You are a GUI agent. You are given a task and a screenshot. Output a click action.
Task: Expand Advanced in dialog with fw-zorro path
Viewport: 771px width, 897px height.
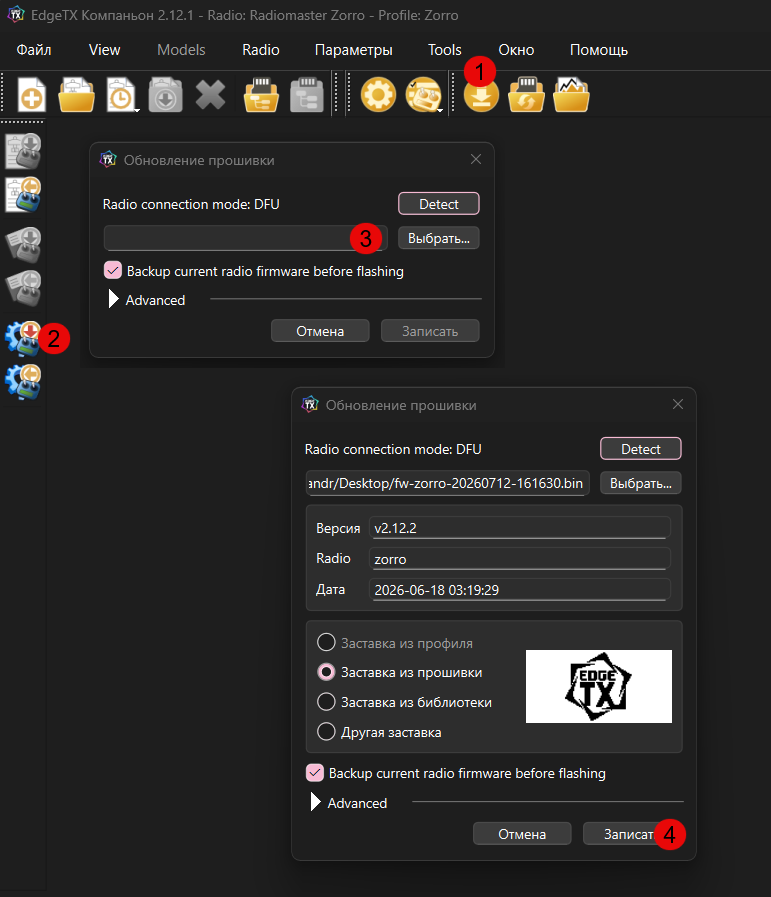tap(315, 801)
